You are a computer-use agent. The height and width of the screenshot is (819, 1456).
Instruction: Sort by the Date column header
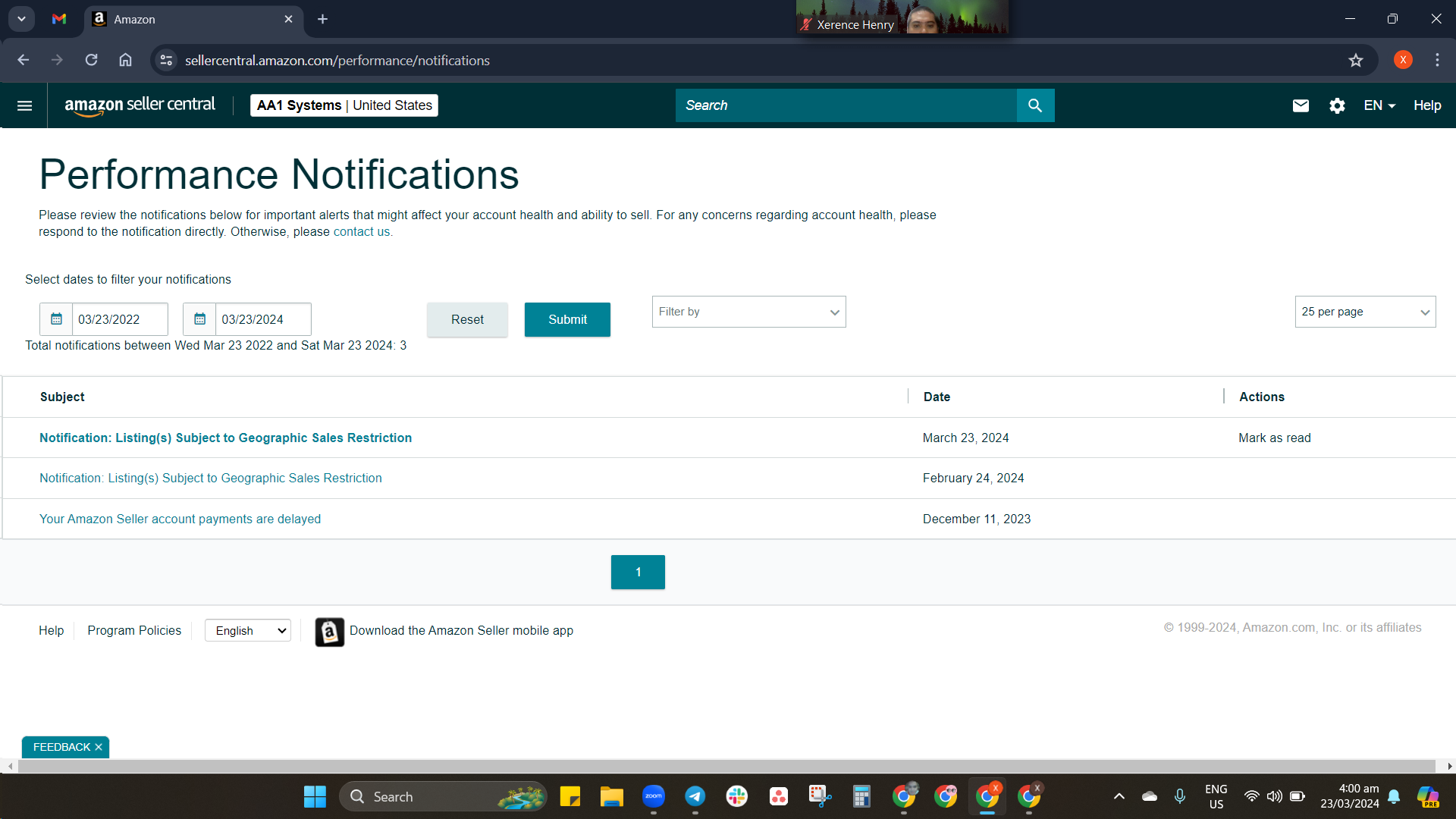[937, 397]
